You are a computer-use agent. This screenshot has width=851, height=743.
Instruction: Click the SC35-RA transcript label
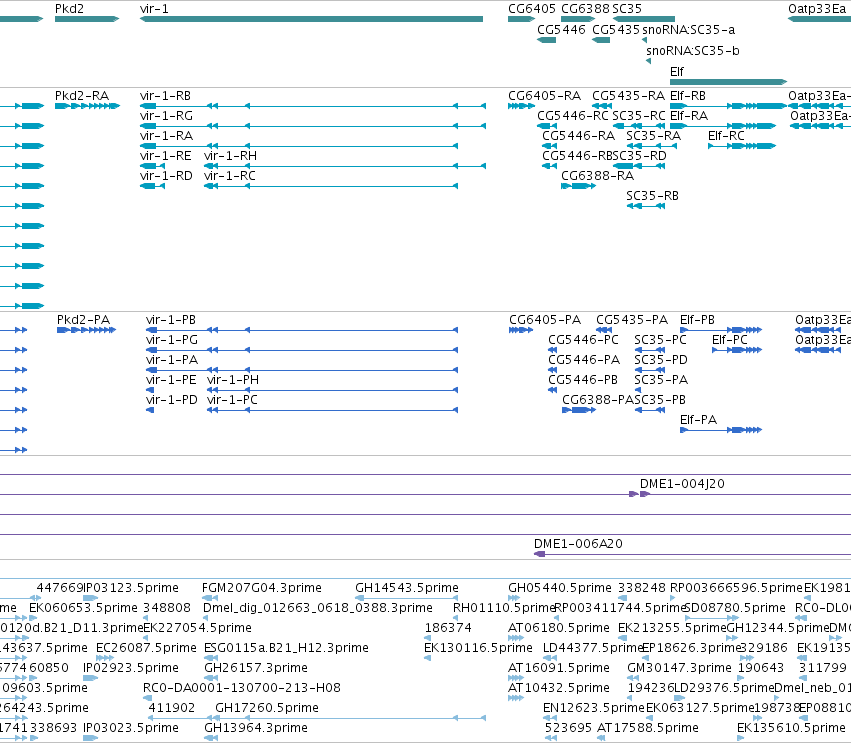(x=653, y=136)
